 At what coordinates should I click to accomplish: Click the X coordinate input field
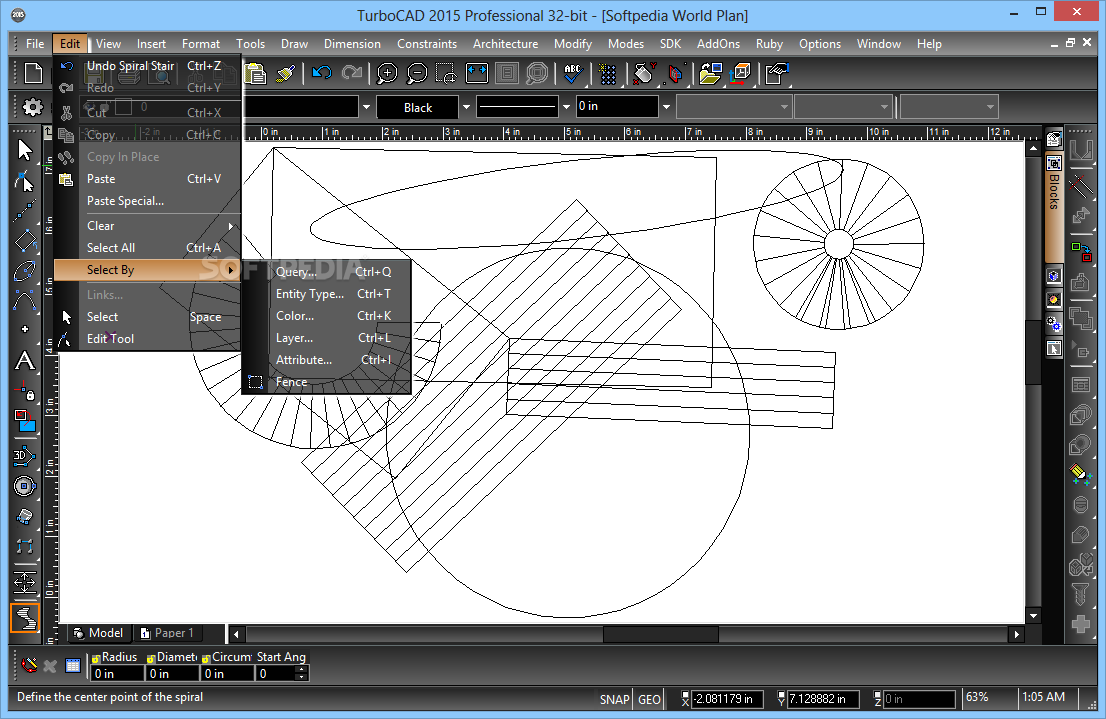pyautogui.click(x=726, y=699)
